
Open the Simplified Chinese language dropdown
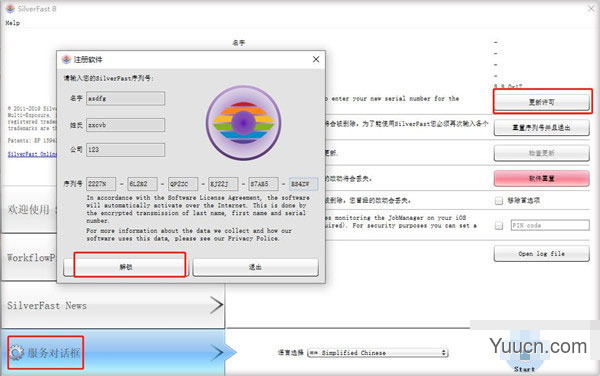(378, 353)
